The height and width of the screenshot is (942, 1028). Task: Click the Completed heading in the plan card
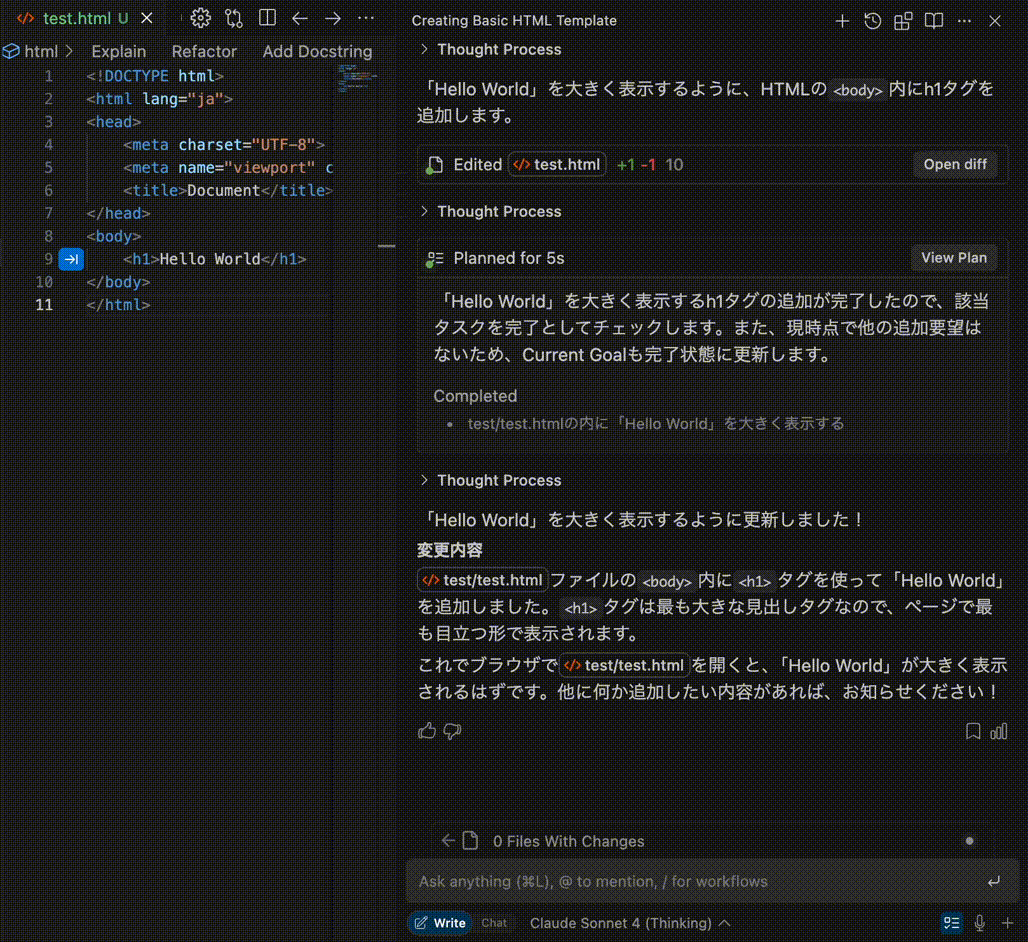pos(475,396)
